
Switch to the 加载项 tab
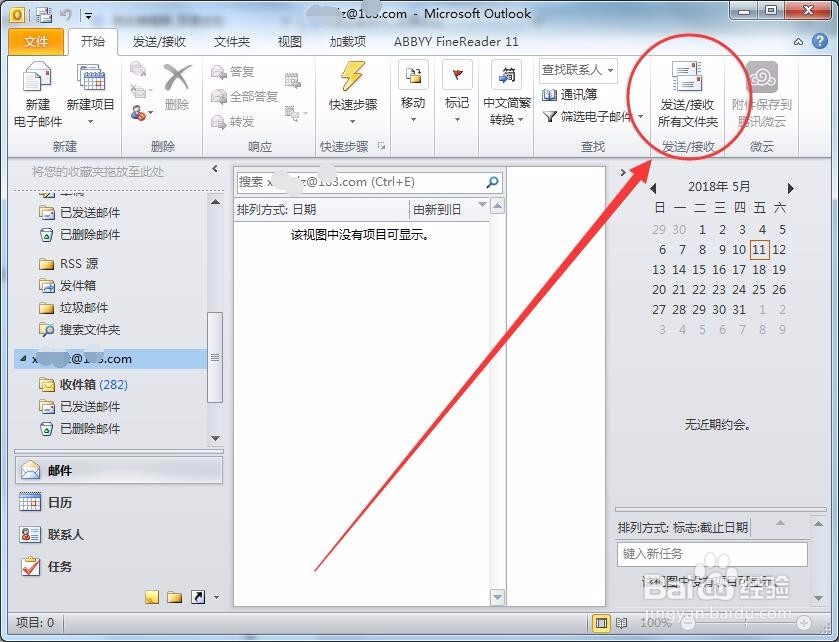click(x=348, y=42)
